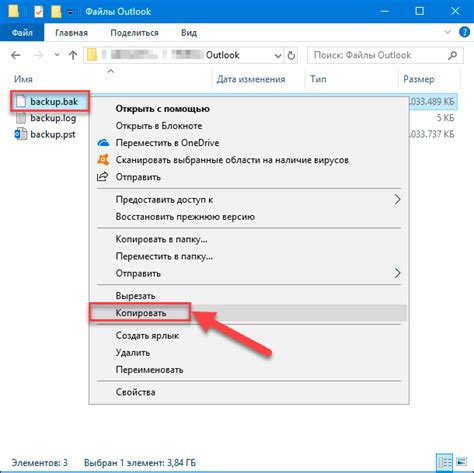This screenshot has height=473, width=474.
Task: Choose Удалить in the context menu
Action: [249, 352]
